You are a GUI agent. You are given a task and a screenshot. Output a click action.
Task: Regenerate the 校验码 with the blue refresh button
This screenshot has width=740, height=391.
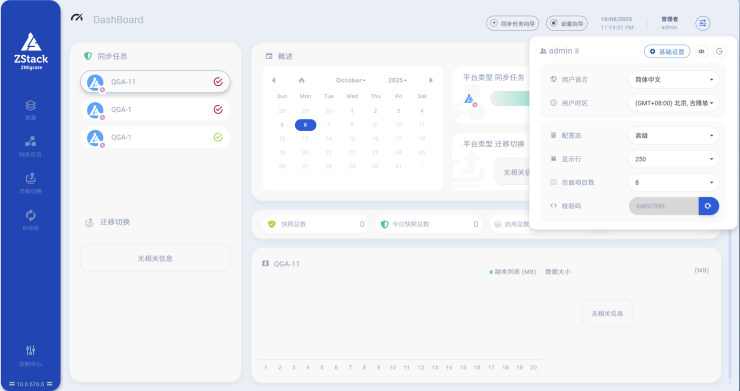708,206
